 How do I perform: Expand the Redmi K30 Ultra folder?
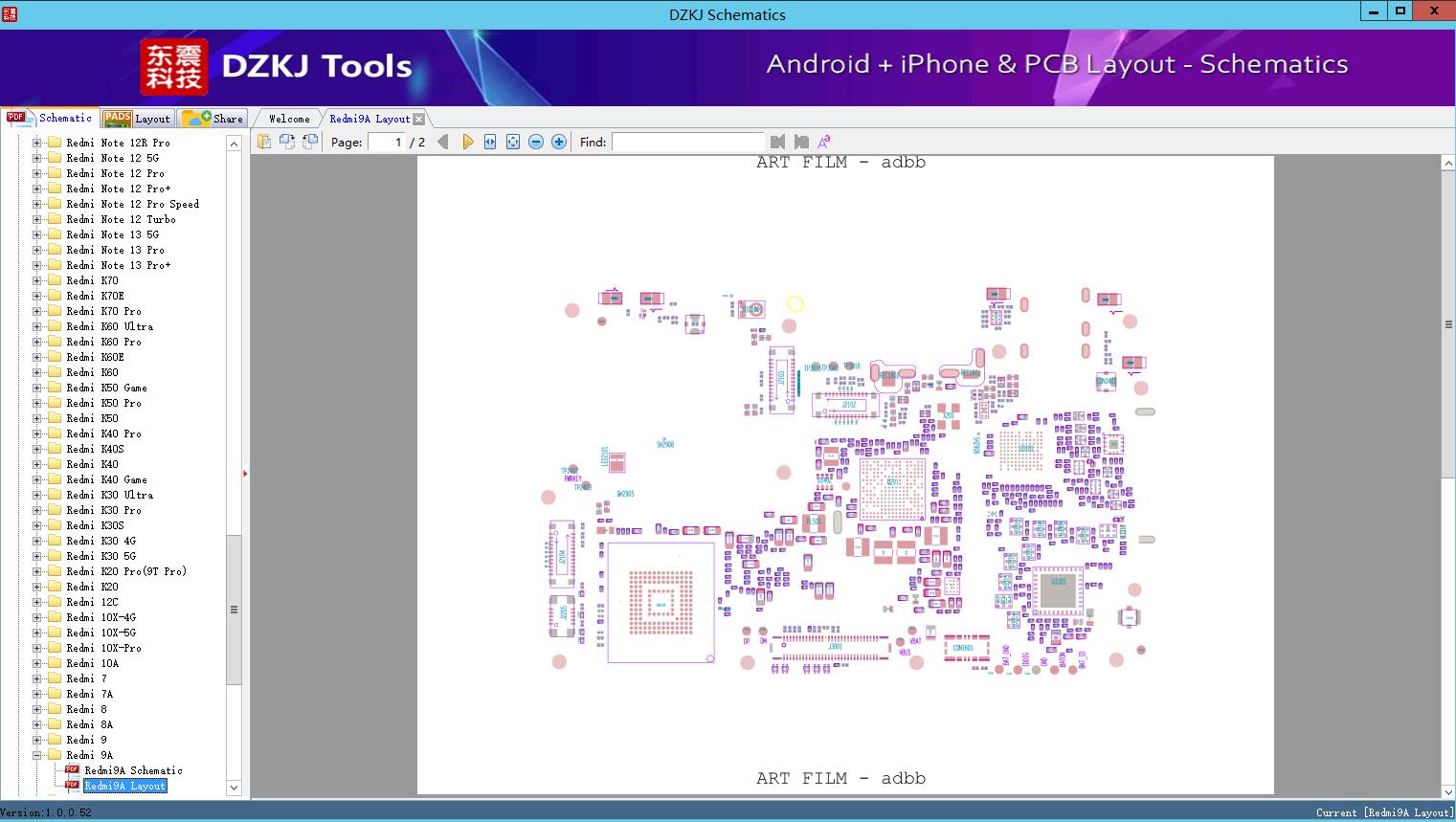click(37, 495)
